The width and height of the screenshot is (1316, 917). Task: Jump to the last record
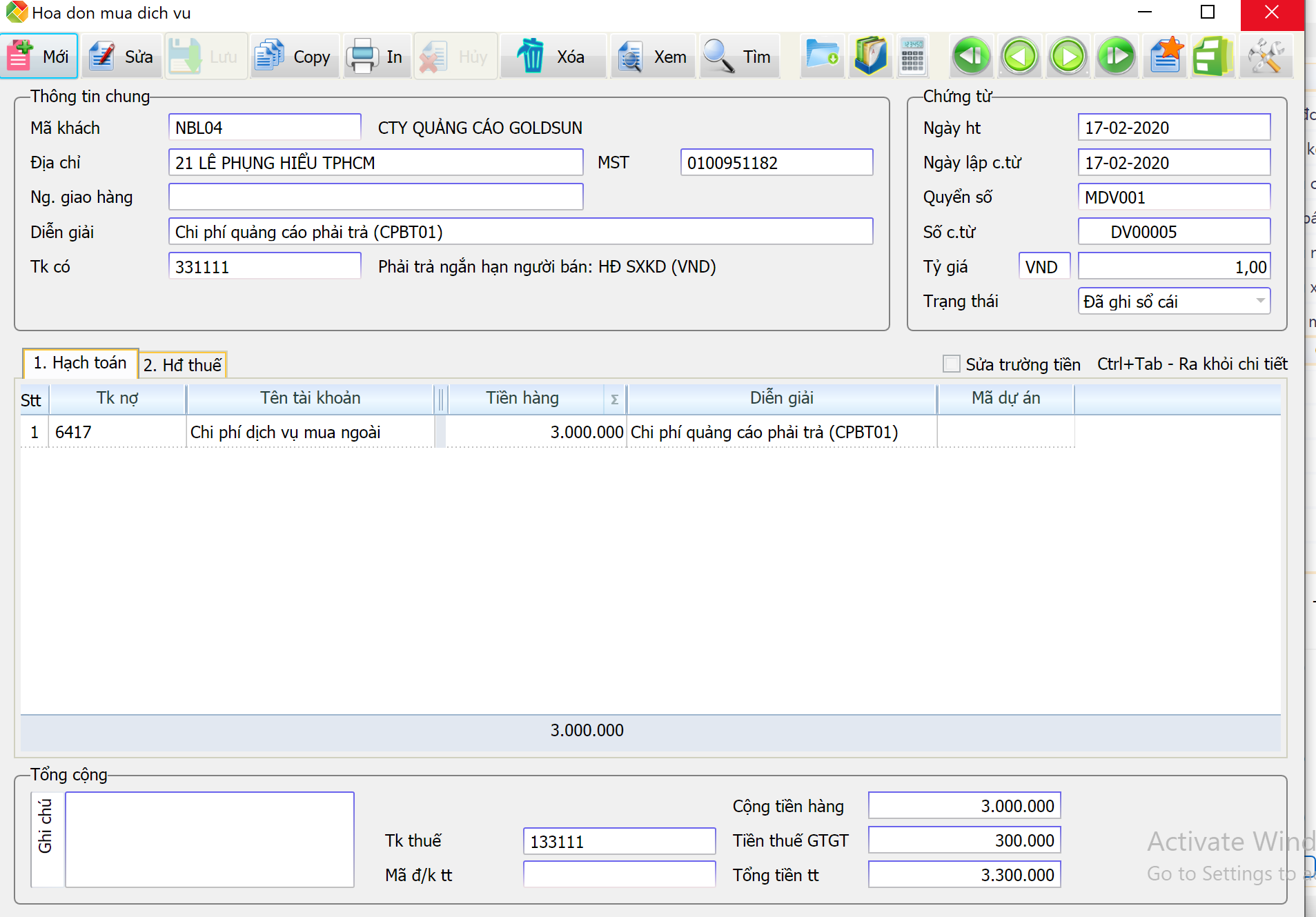click(x=1117, y=57)
